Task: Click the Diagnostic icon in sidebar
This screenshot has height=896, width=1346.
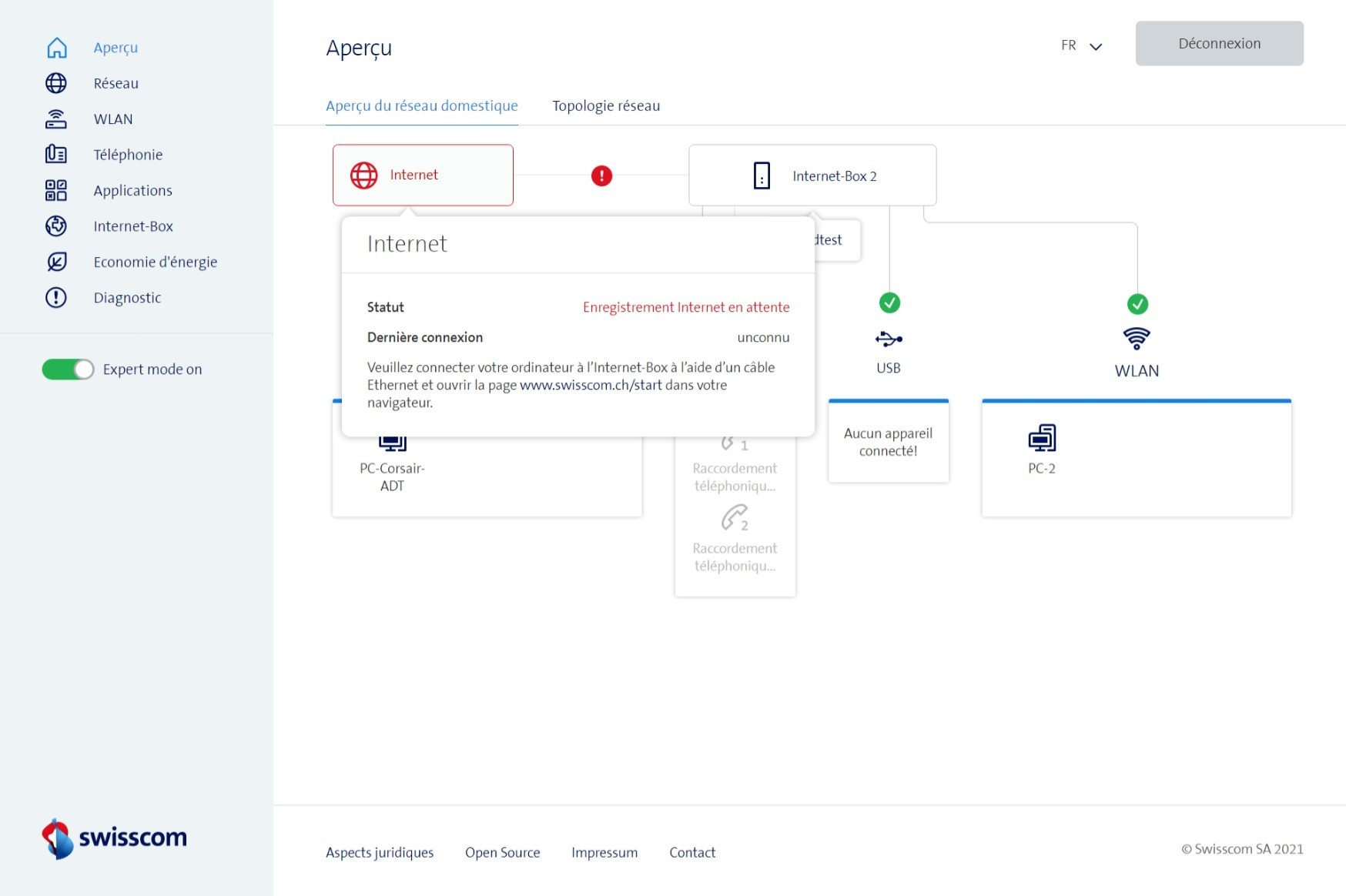Action: [x=56, y=298]
